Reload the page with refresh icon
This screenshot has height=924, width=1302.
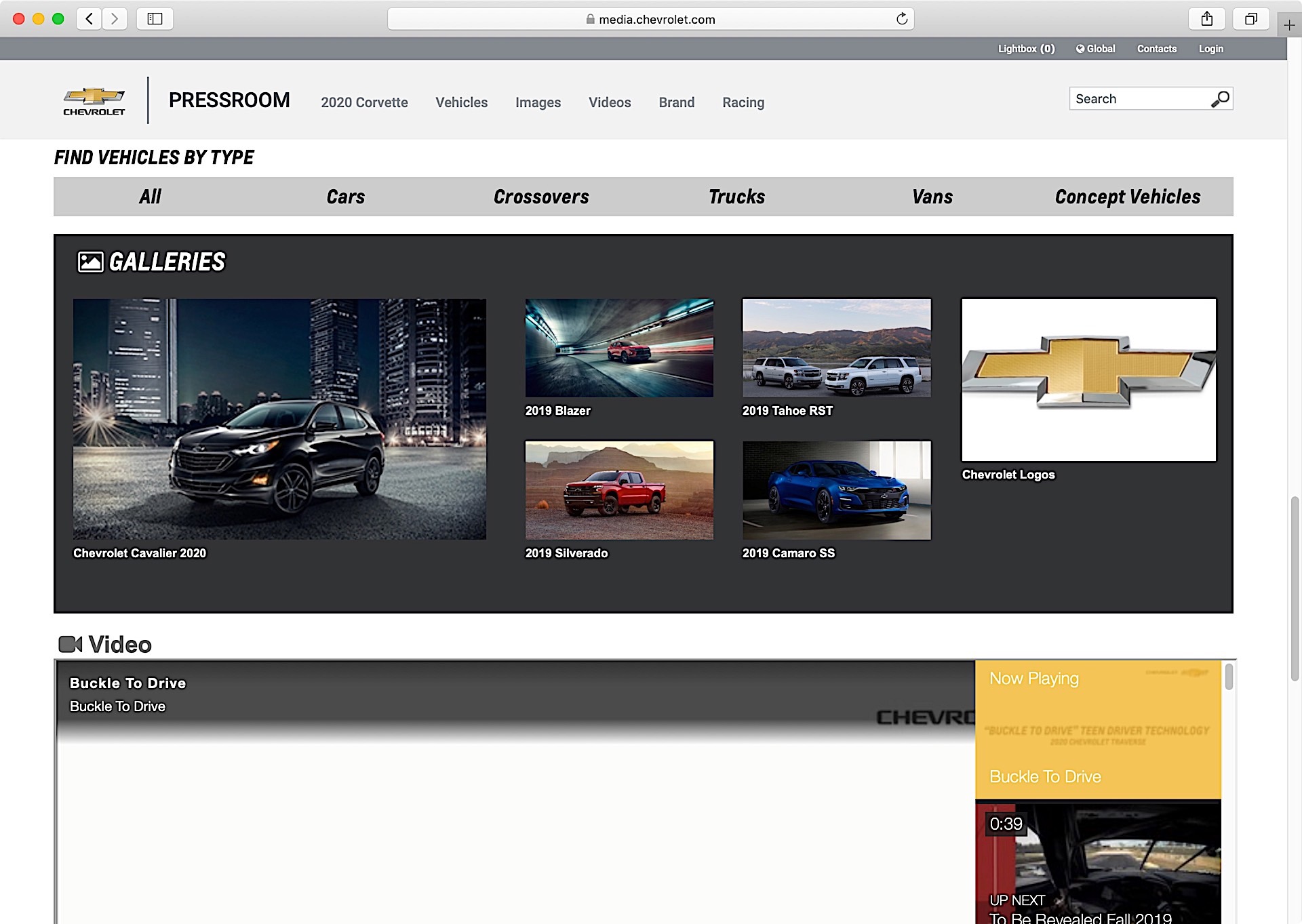tap(902, 19)
